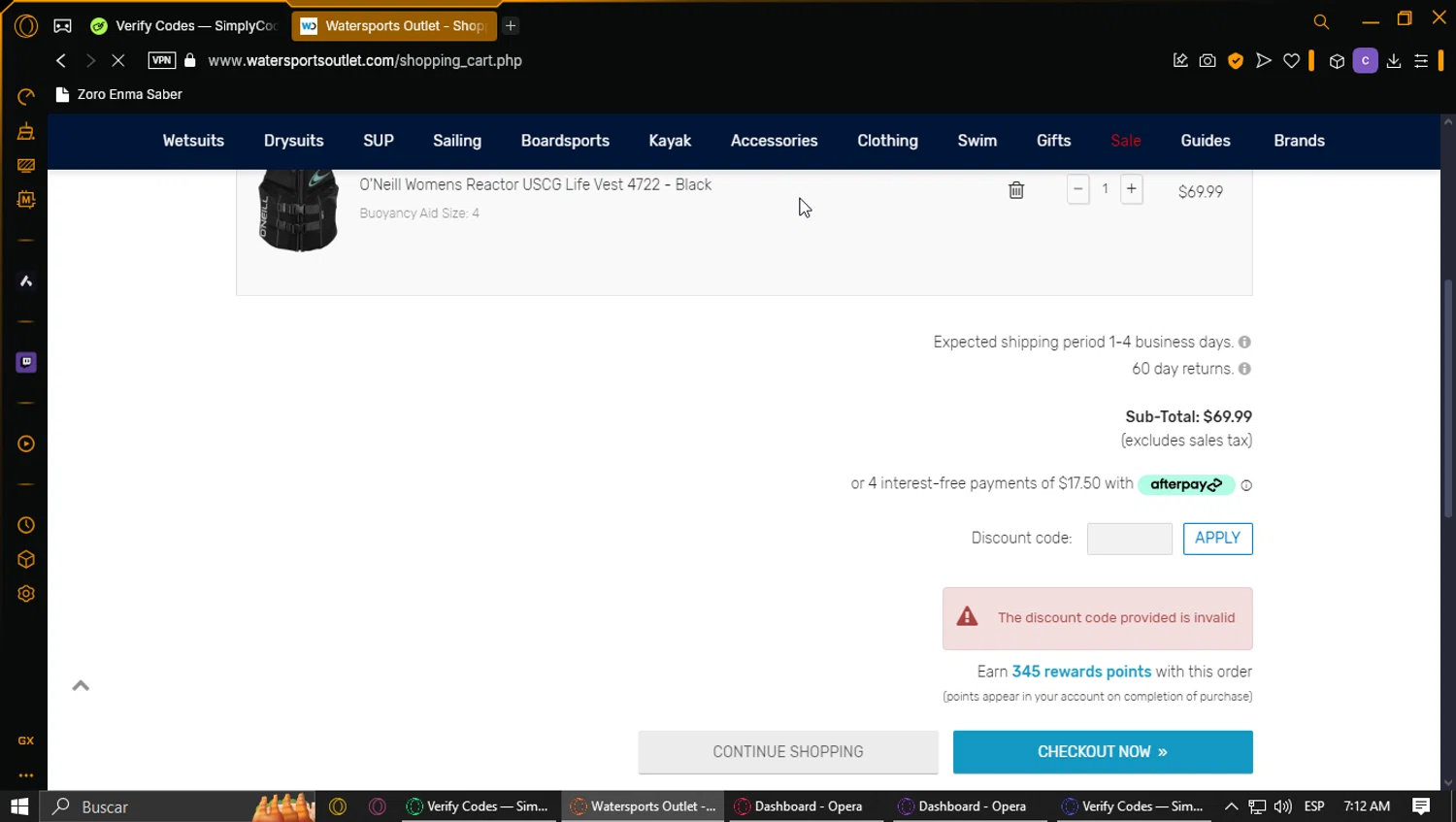Open the Guides menu

click(x=1206, y=141)
